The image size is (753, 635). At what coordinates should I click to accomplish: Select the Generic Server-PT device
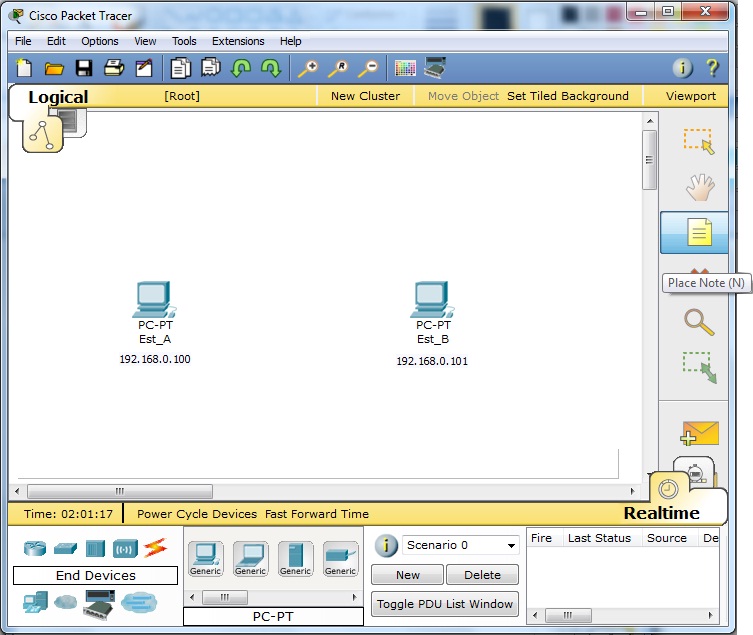[x=295, y=557]
